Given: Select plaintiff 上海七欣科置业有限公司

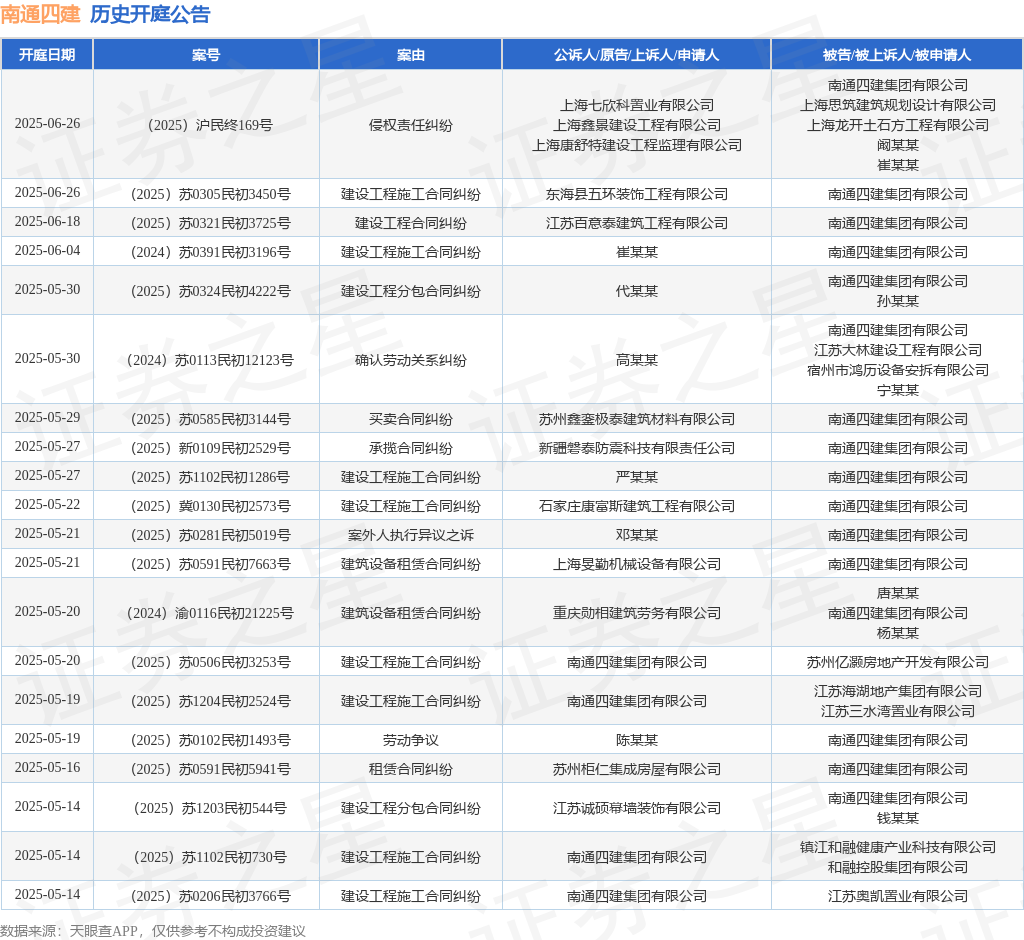Looking at the screenshot, I should click(637, 105).
